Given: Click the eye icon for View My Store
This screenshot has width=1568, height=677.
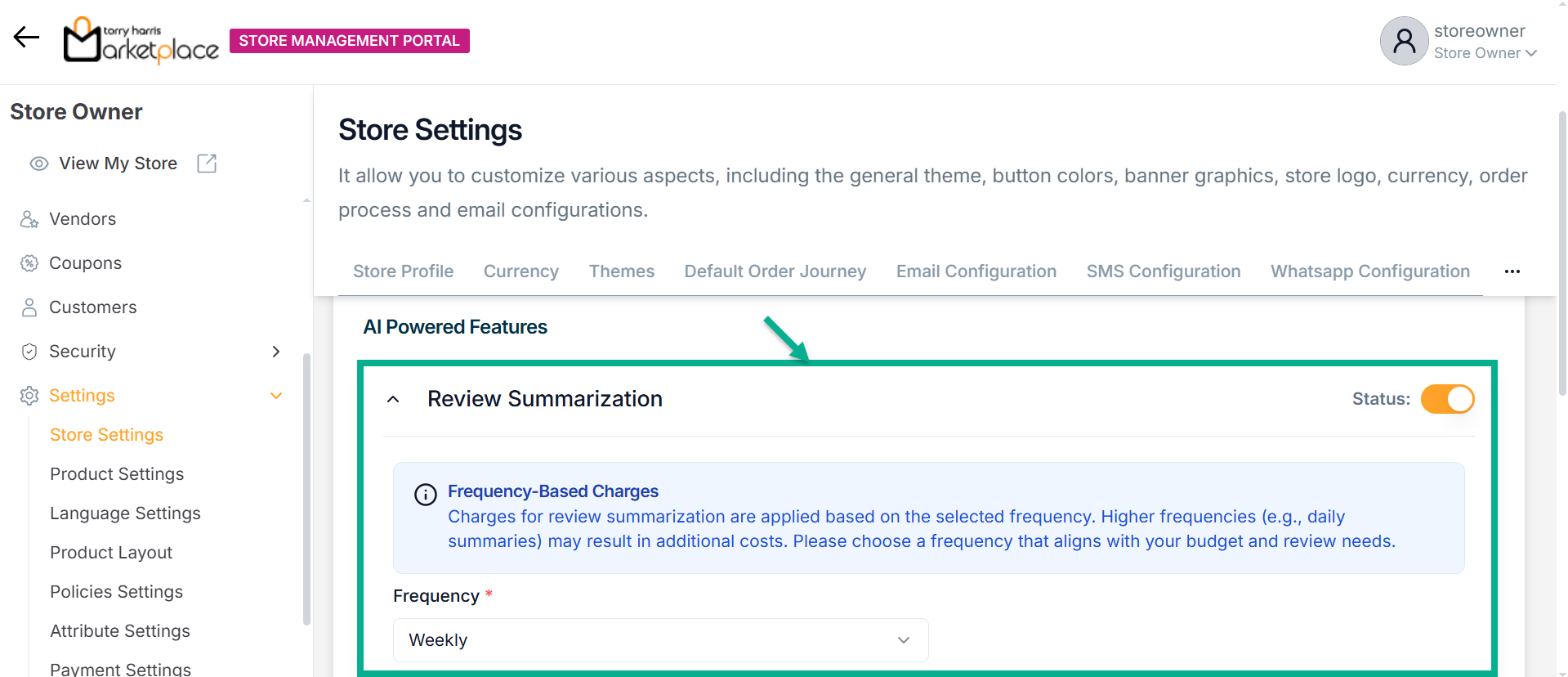Looking at the screenshot, I should [39, 164].
